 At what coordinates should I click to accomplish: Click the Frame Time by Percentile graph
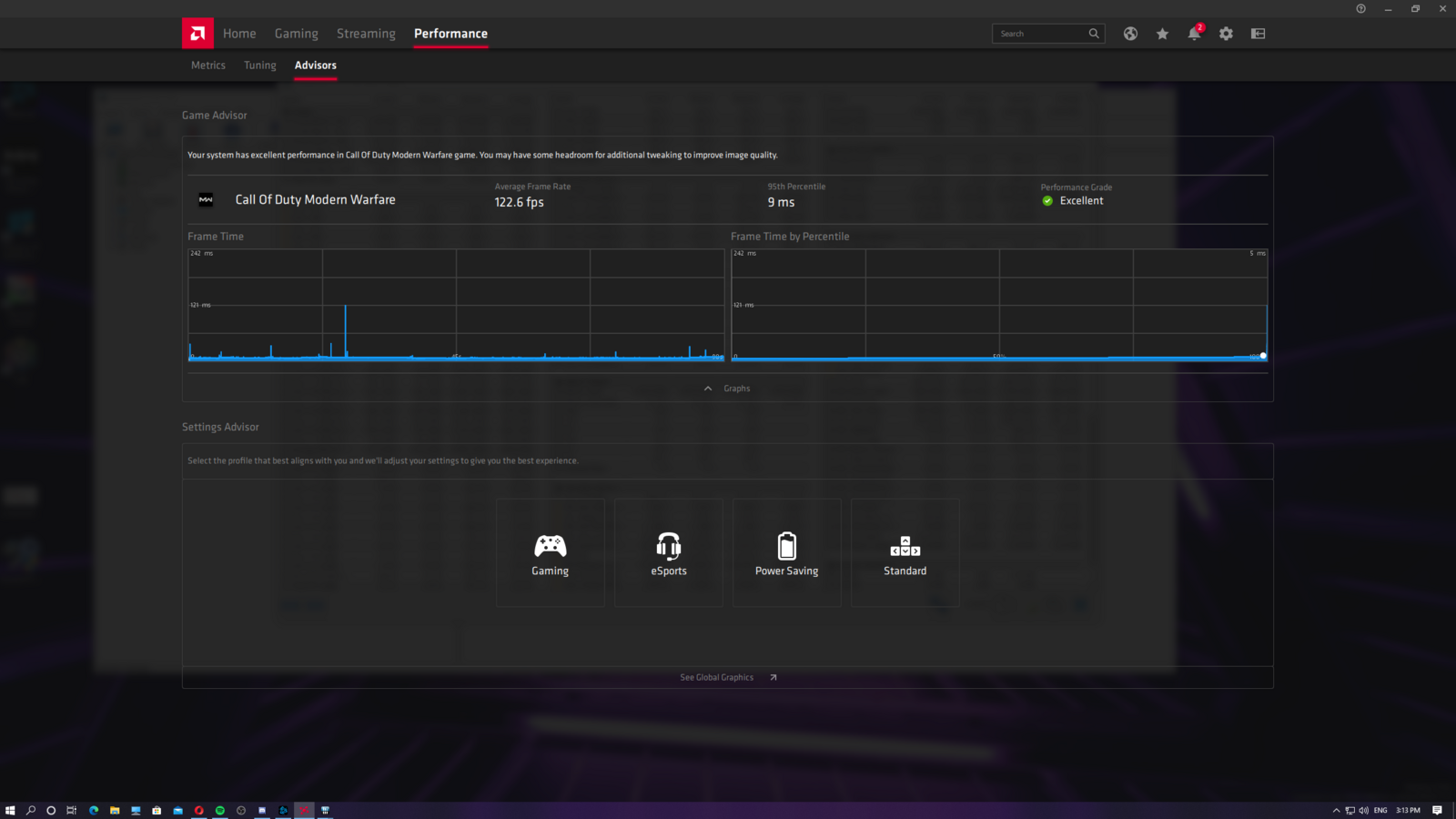tap(999, 305)
